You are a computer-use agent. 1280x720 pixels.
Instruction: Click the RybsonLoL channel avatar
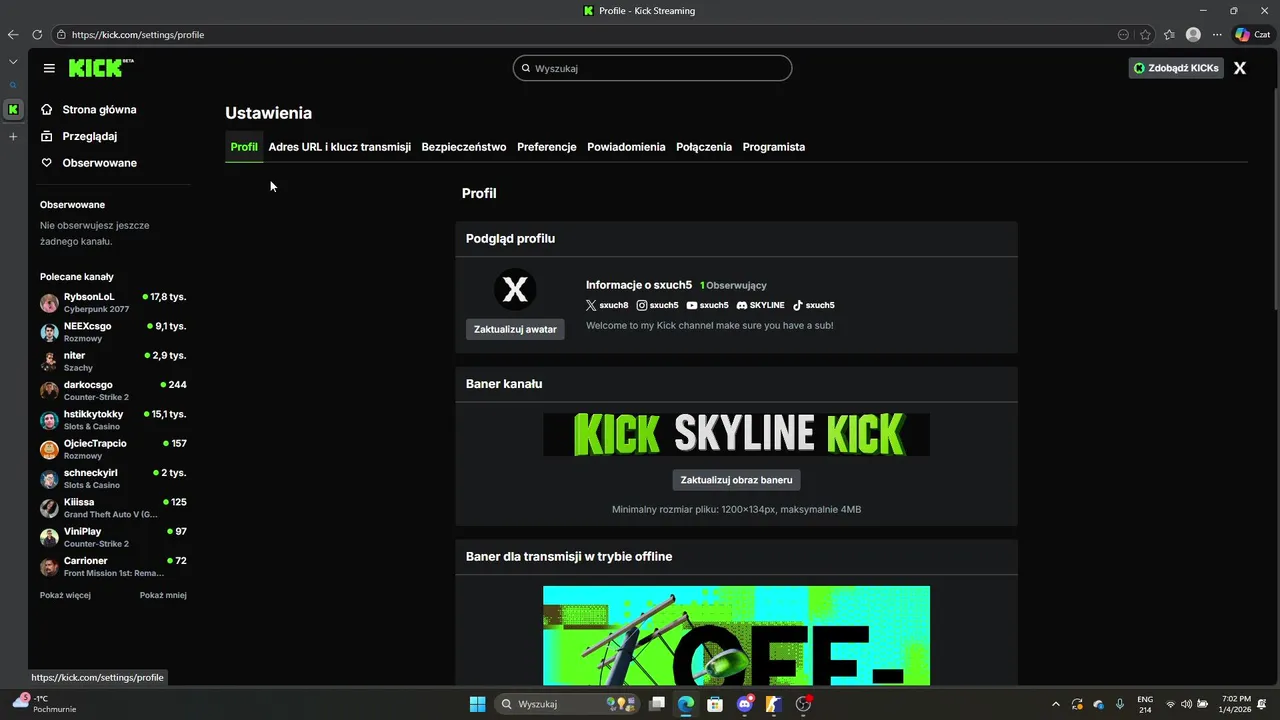tap(49, 303)
